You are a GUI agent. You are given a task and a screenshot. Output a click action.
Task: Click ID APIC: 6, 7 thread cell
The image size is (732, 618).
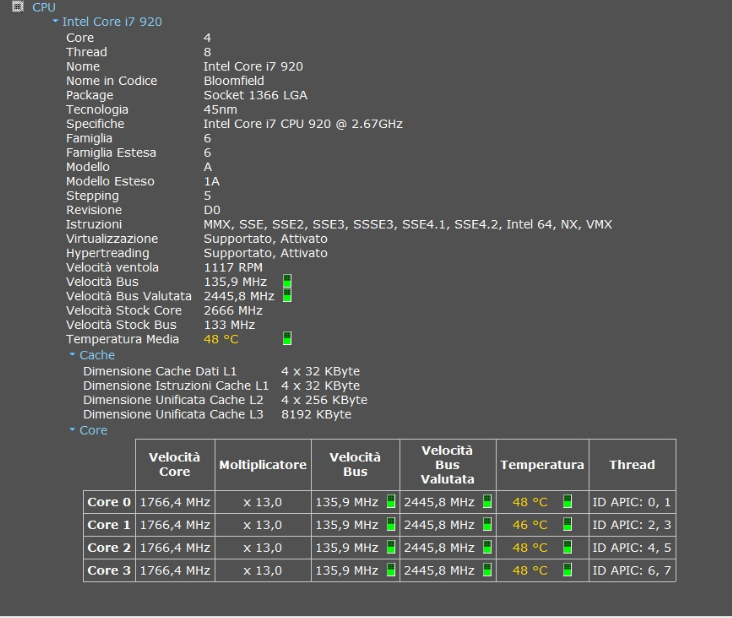632,570
